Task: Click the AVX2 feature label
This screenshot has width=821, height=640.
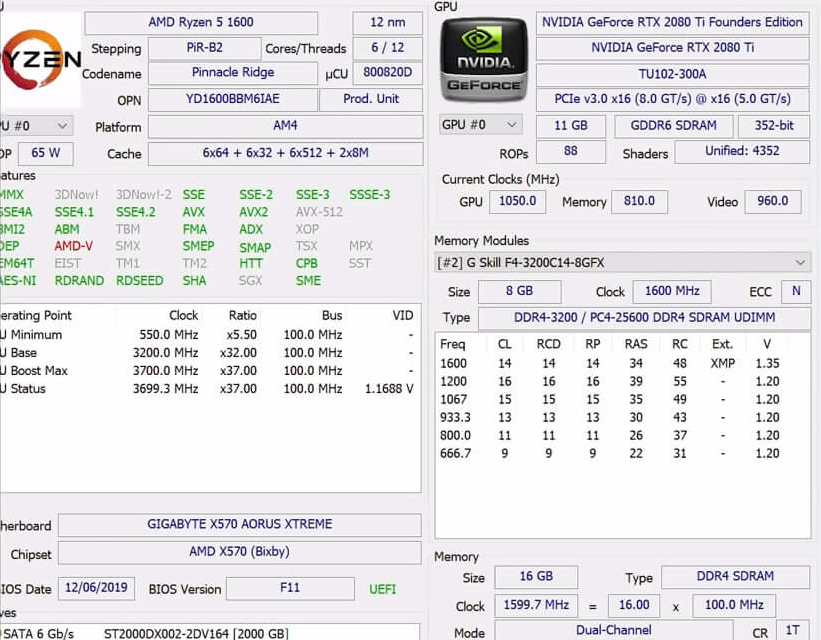Action: pyautogui.click(x=253, y=212)
